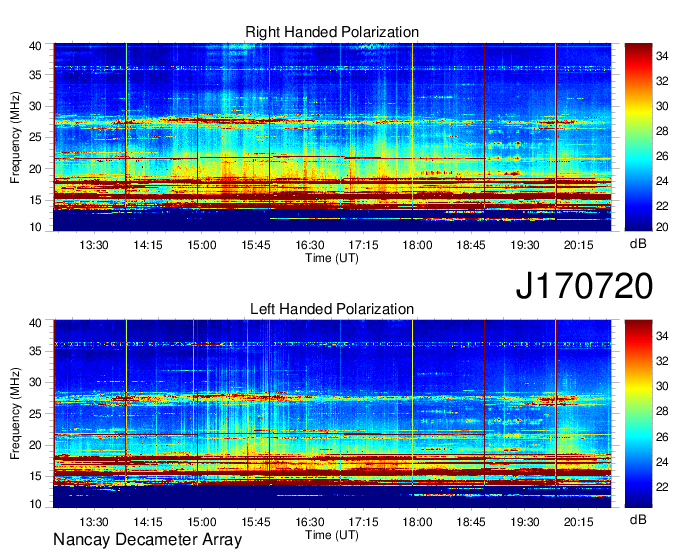This screenshot has height=552, width=680.
Task: Click the 13:30 time tick under Right Handed plot
Action: pyautogui.click(x=94, y=245)
